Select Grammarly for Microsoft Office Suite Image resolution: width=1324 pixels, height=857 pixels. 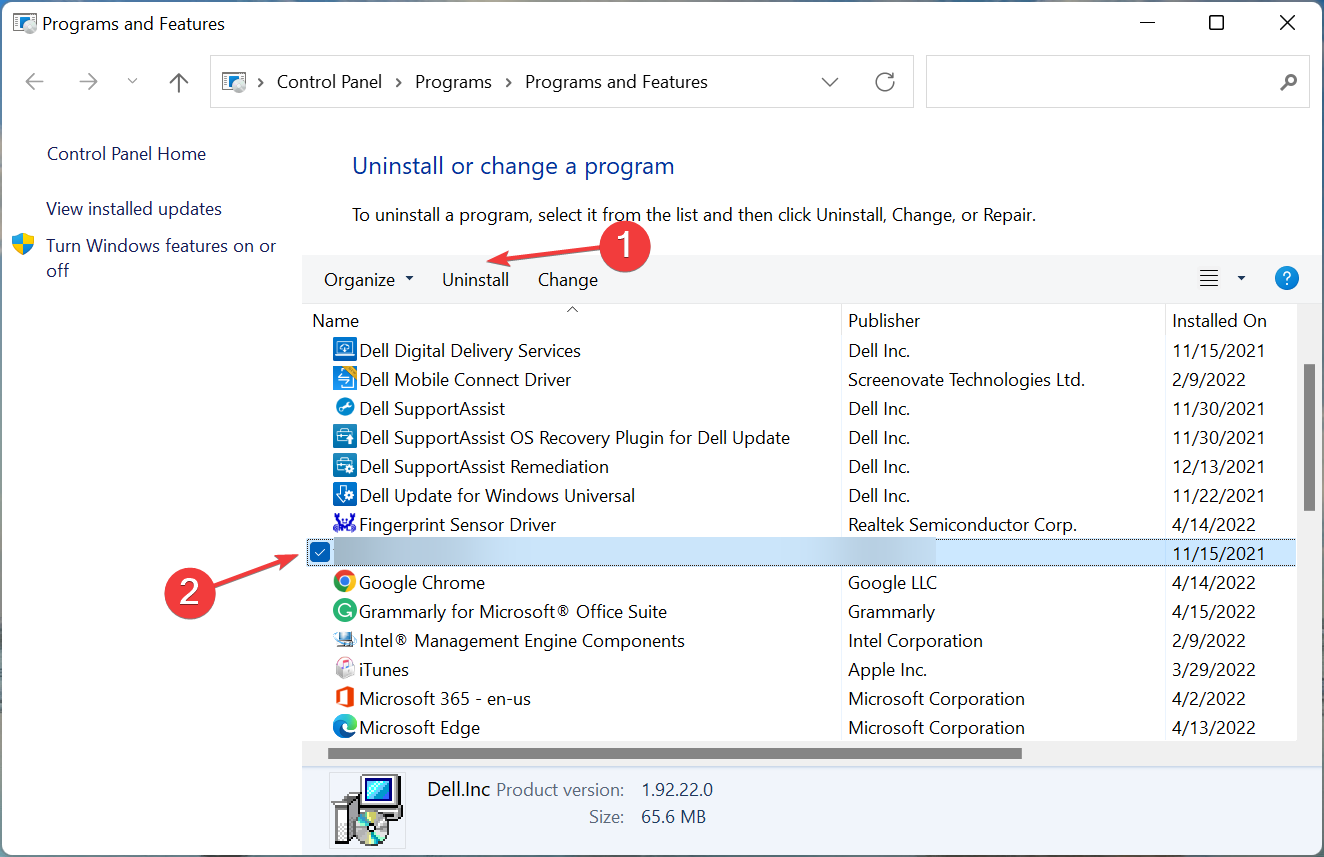[799, 611]
